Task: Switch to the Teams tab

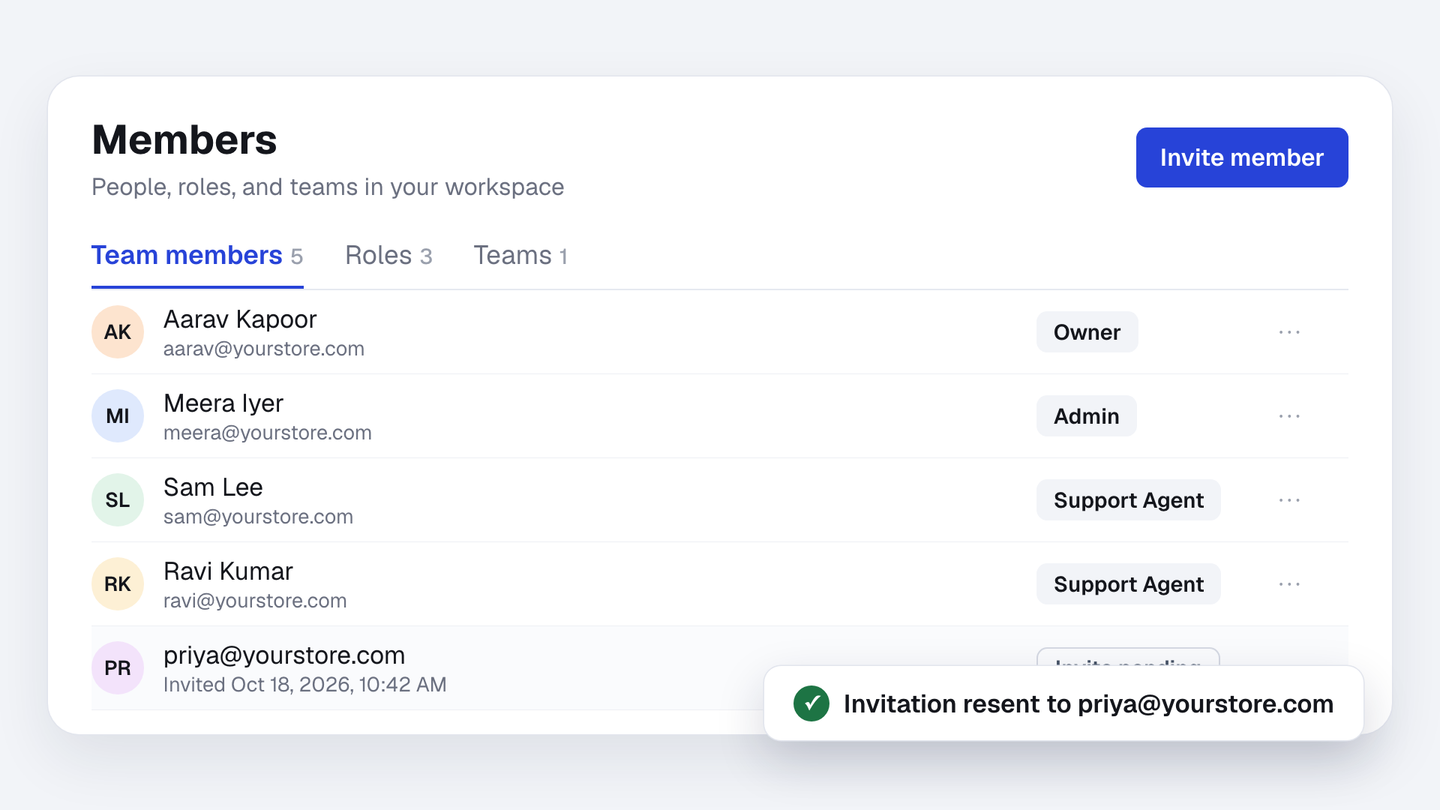Action: coord(520,256)
